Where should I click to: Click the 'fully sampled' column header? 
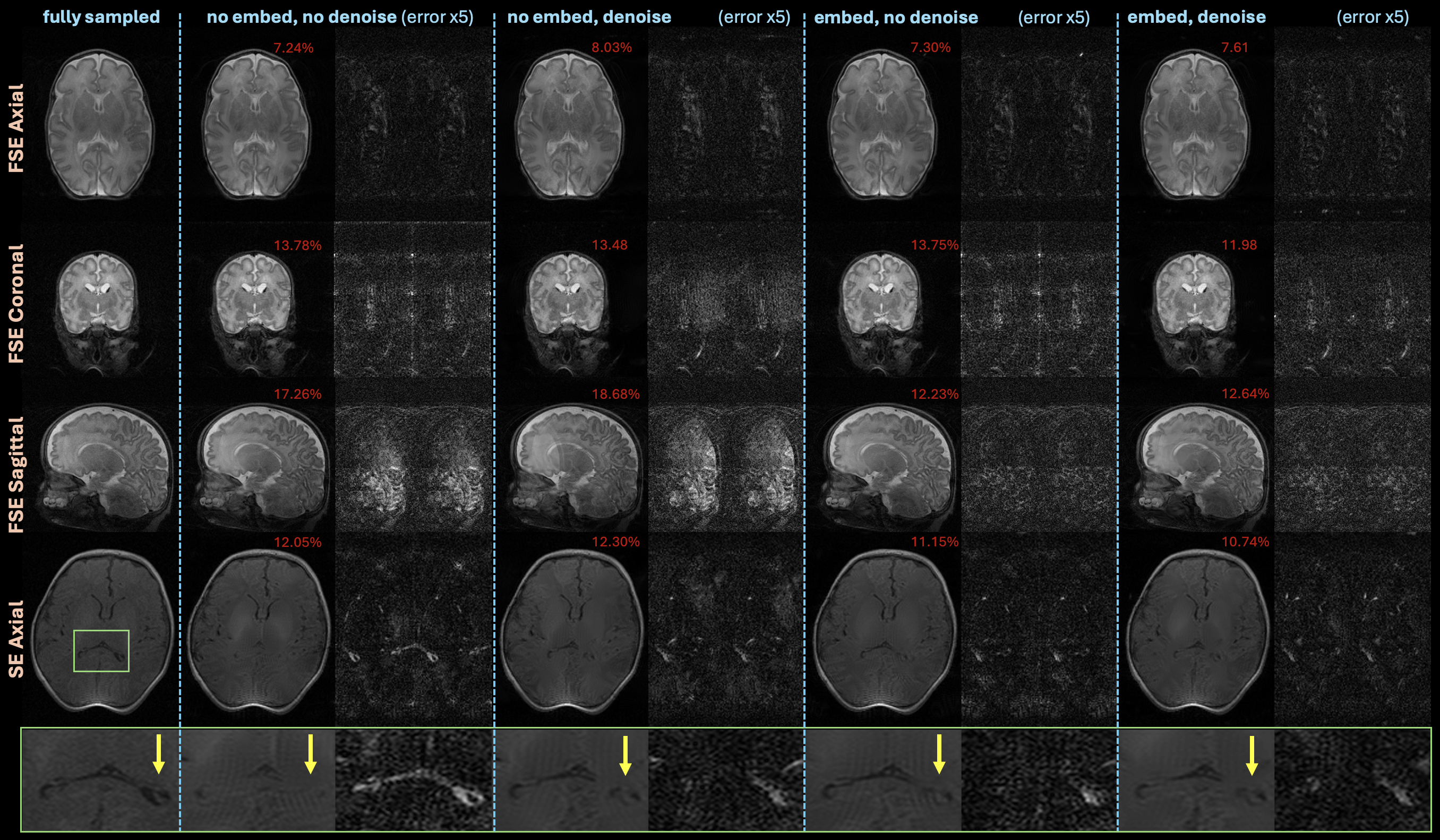[x=101, y=17]
